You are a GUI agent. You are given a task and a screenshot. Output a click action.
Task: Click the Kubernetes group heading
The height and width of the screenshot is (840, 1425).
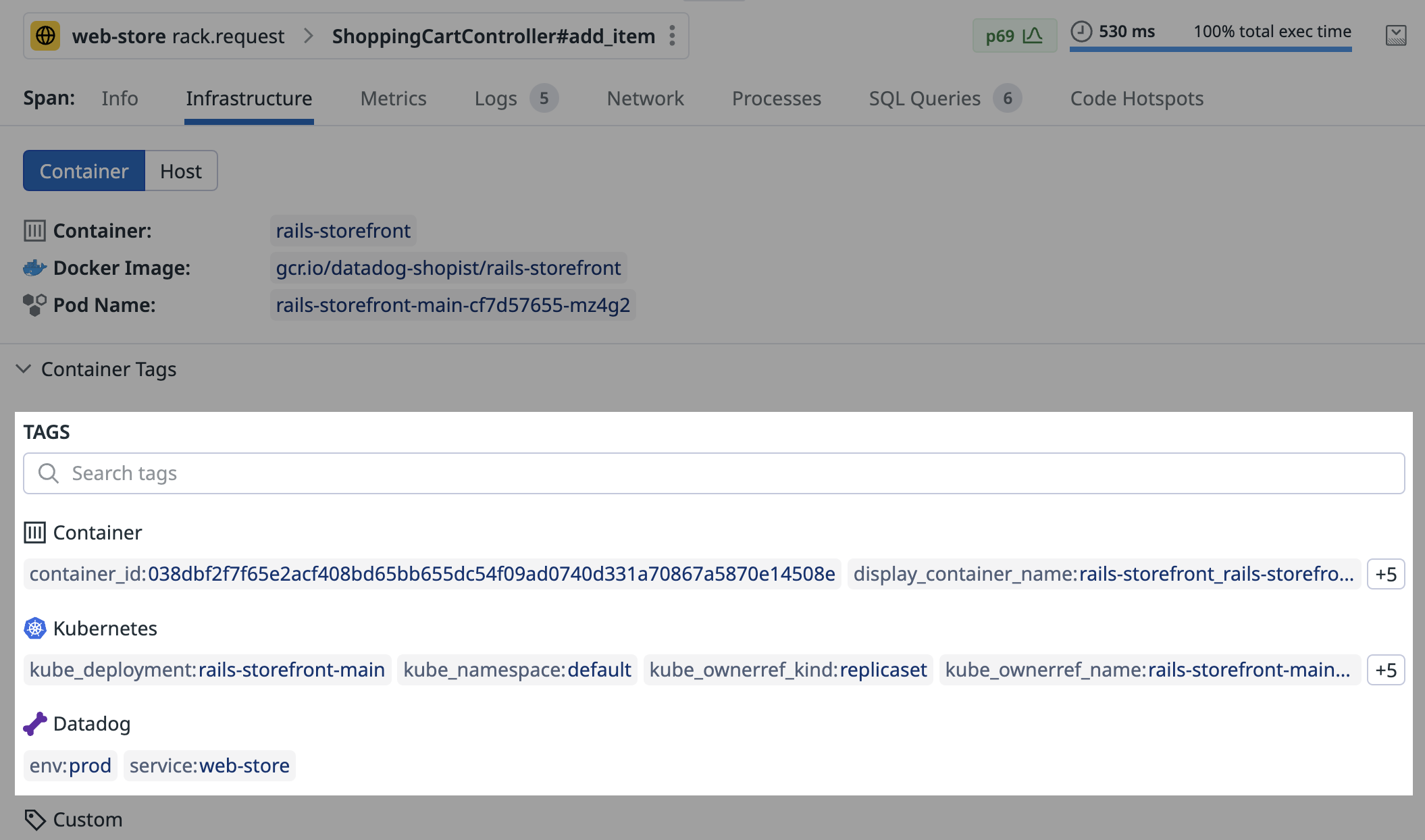(105, 629)
